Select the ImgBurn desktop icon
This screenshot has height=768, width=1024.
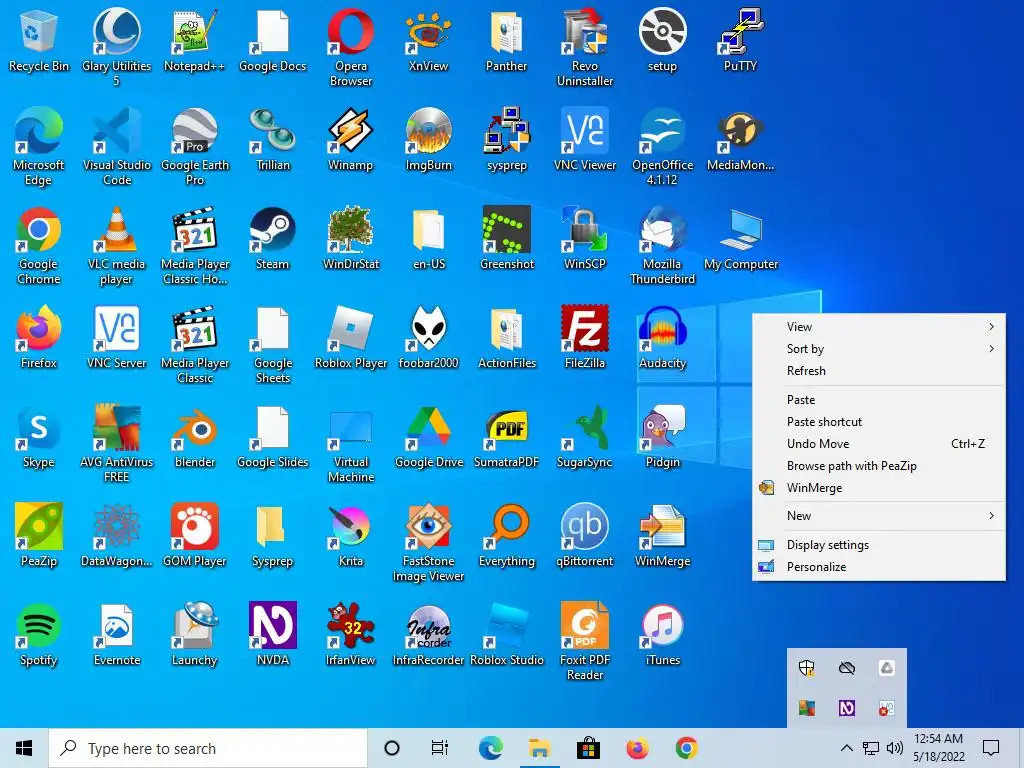tap(428, 140)
